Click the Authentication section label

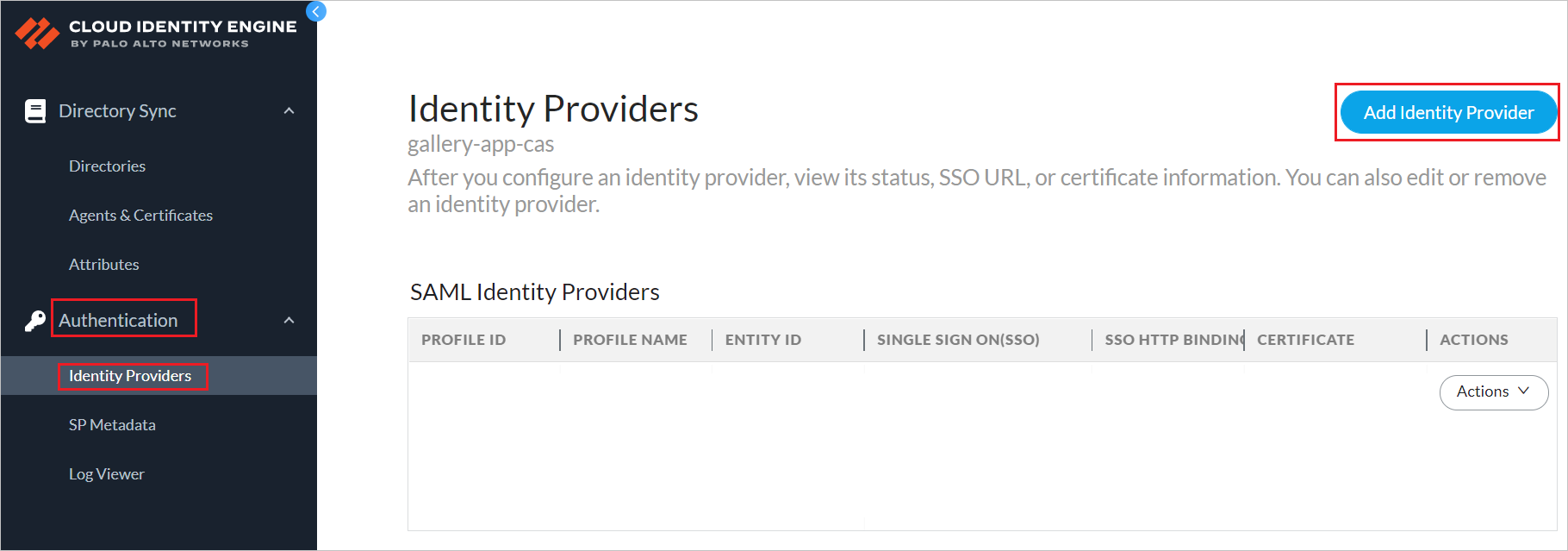pos(118,321)
